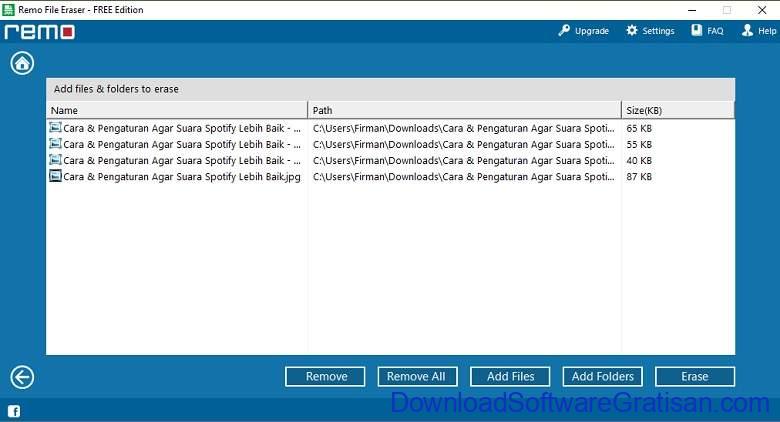The height and width of the screenshot is (422, 780).
Task: Select the file name in the 65 KB row
Action: pyautogui.click(x=182, y=128)
